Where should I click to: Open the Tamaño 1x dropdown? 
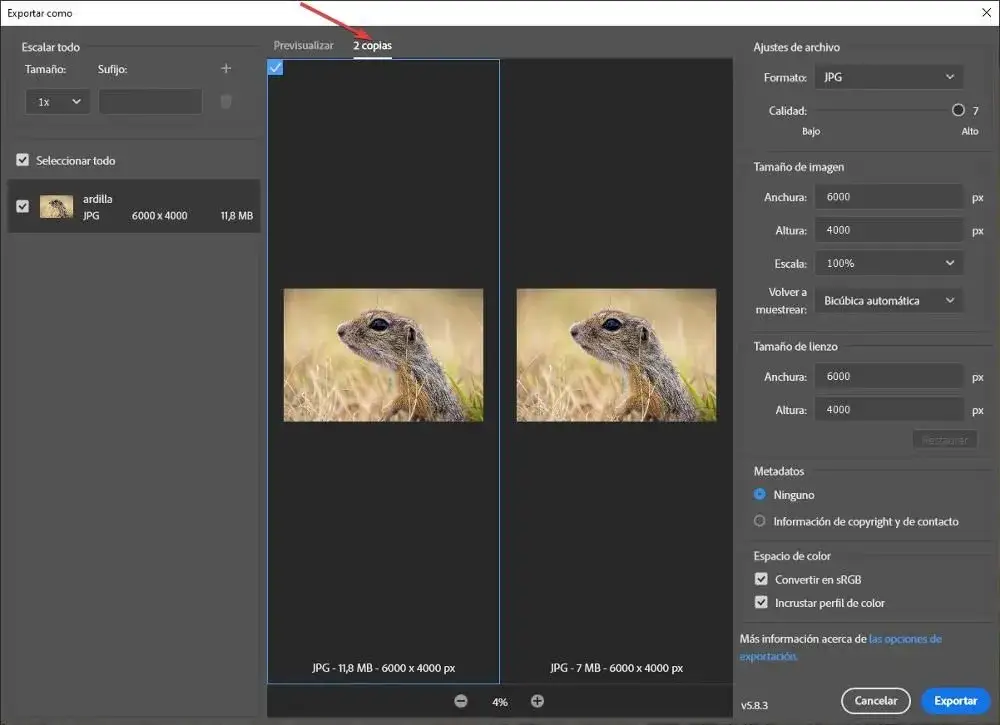point(57,101)
